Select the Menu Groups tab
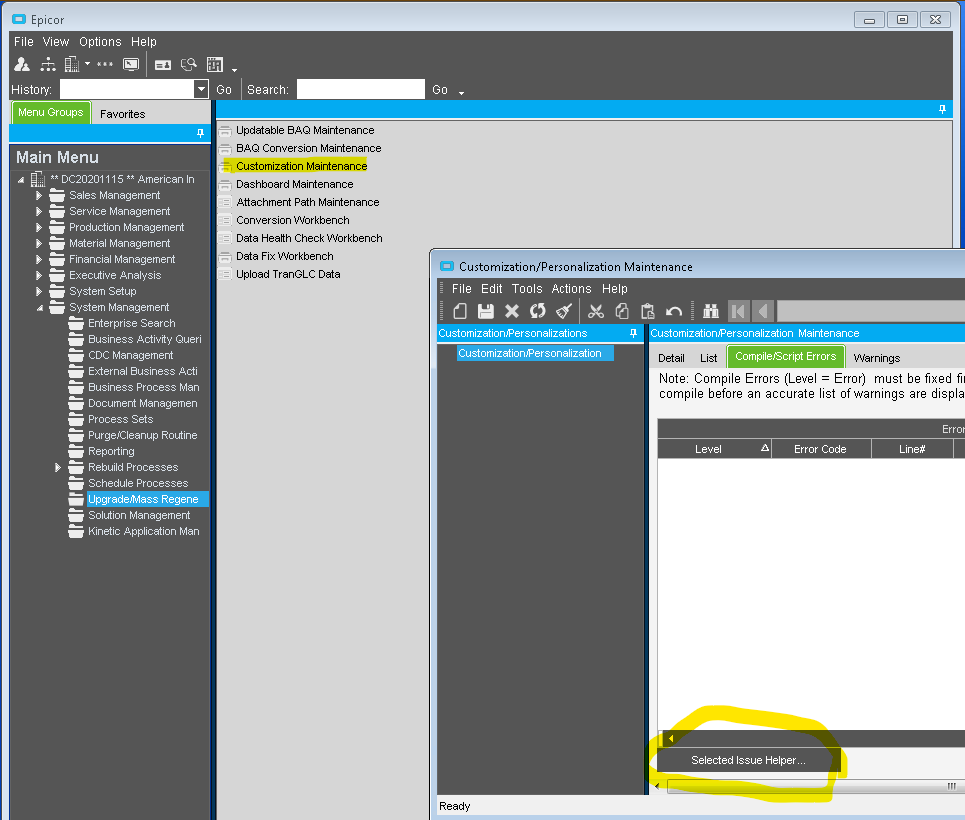 51,113
